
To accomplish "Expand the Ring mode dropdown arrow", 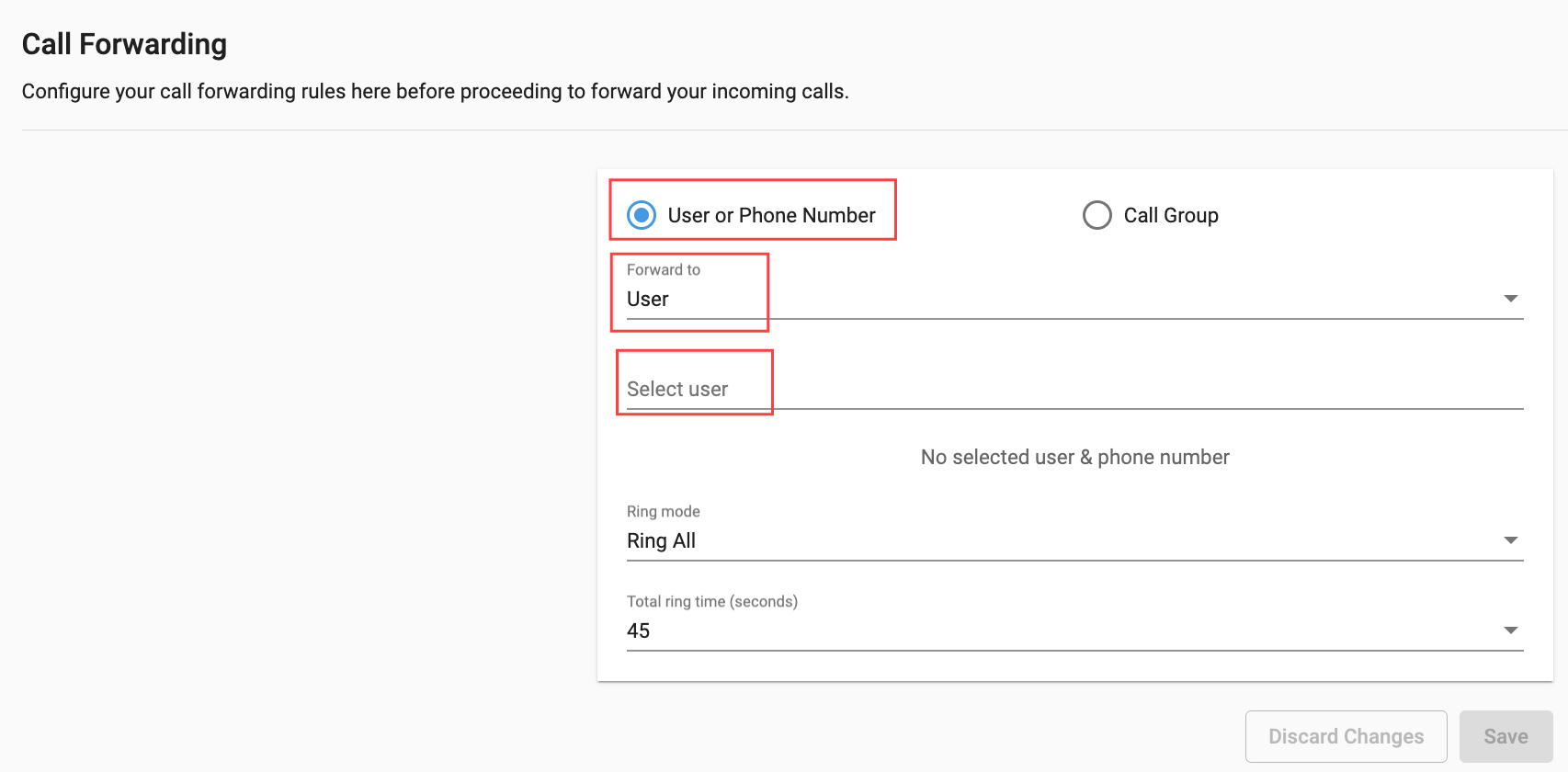I will [1510, 540].
